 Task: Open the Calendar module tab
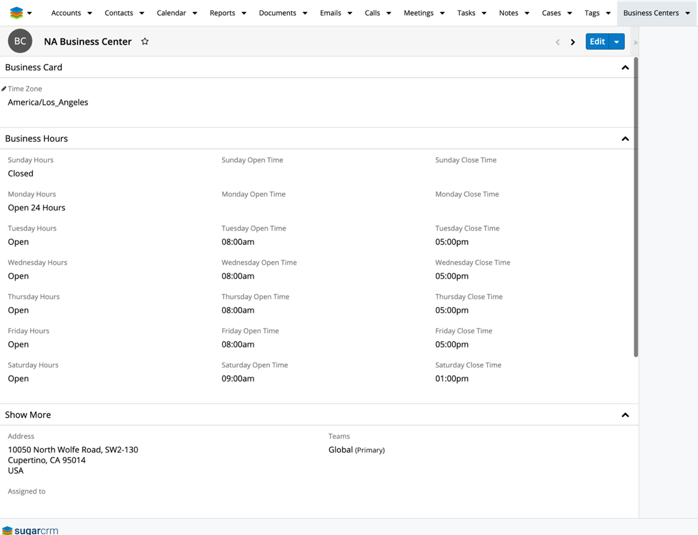click(171, 13)
